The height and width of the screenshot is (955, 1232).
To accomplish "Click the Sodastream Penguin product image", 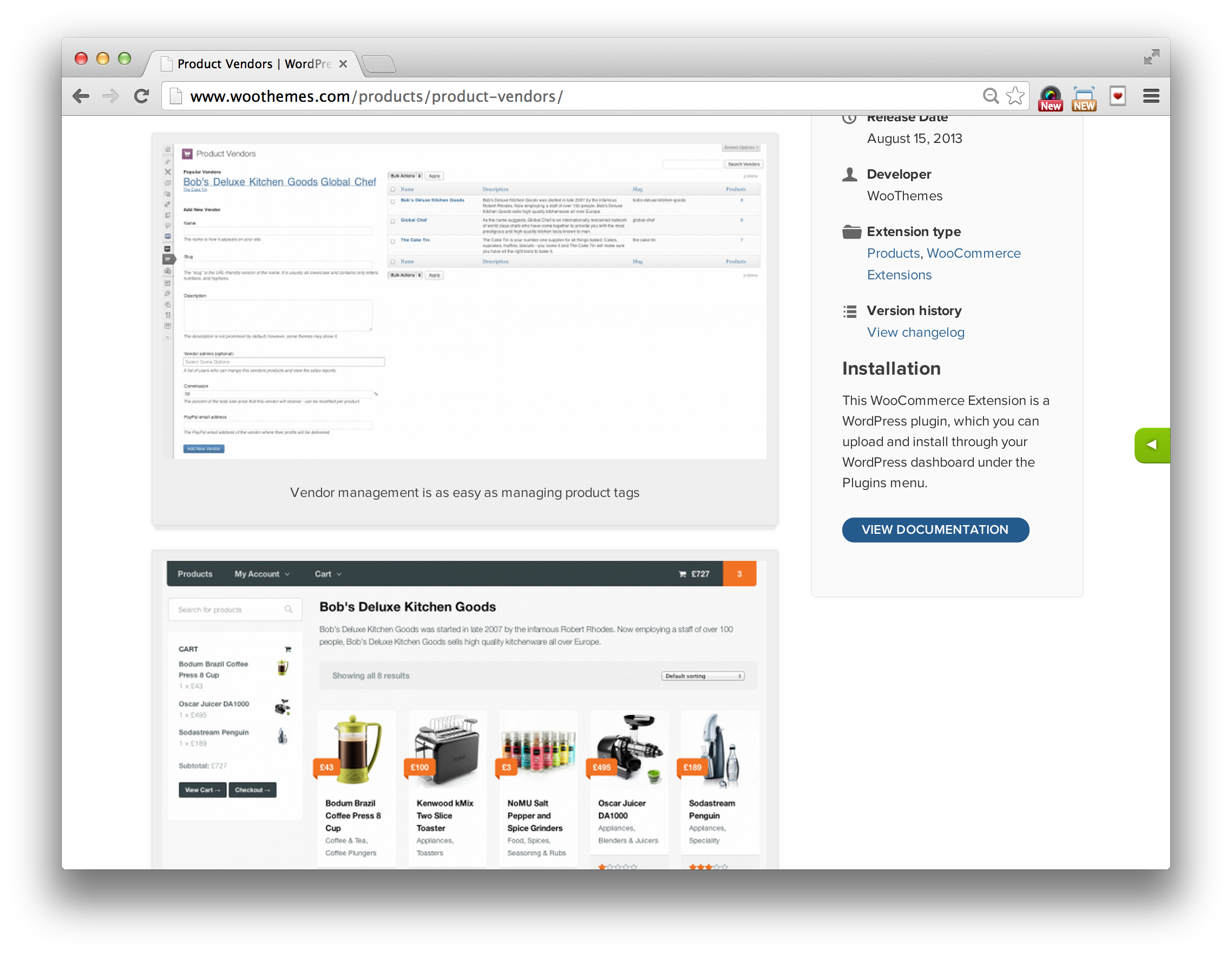I will tap(720, 749).
